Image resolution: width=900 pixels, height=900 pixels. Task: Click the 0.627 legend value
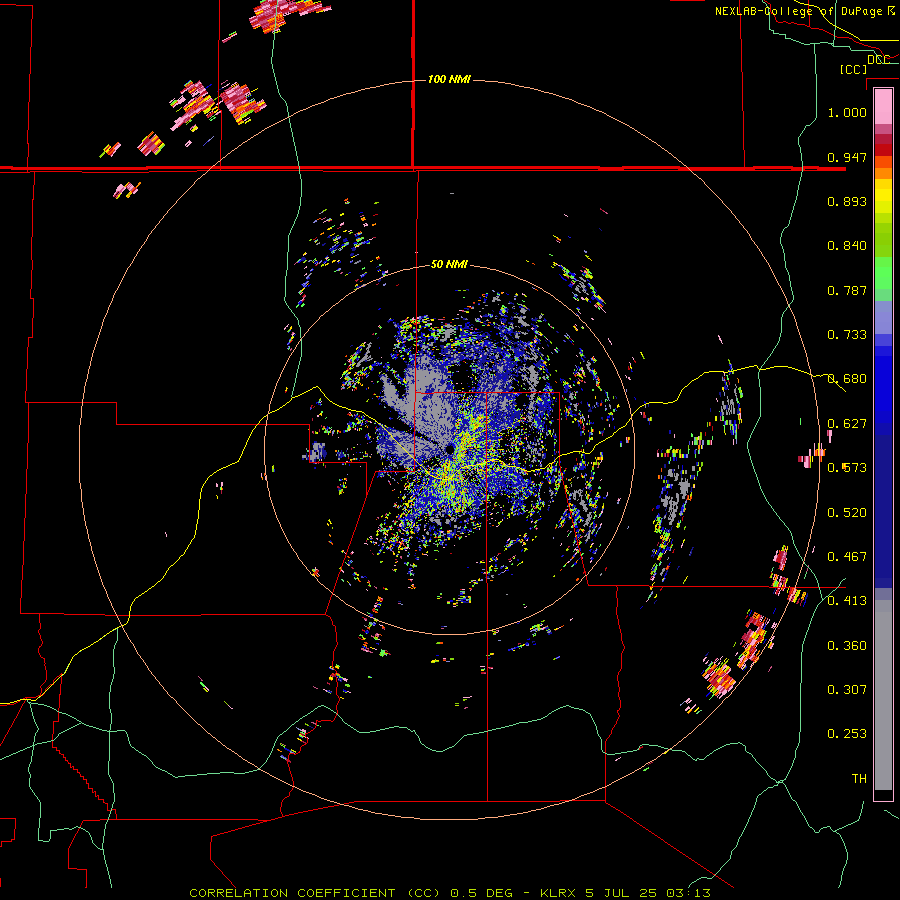pyautogui.click(x=847, y=424)
